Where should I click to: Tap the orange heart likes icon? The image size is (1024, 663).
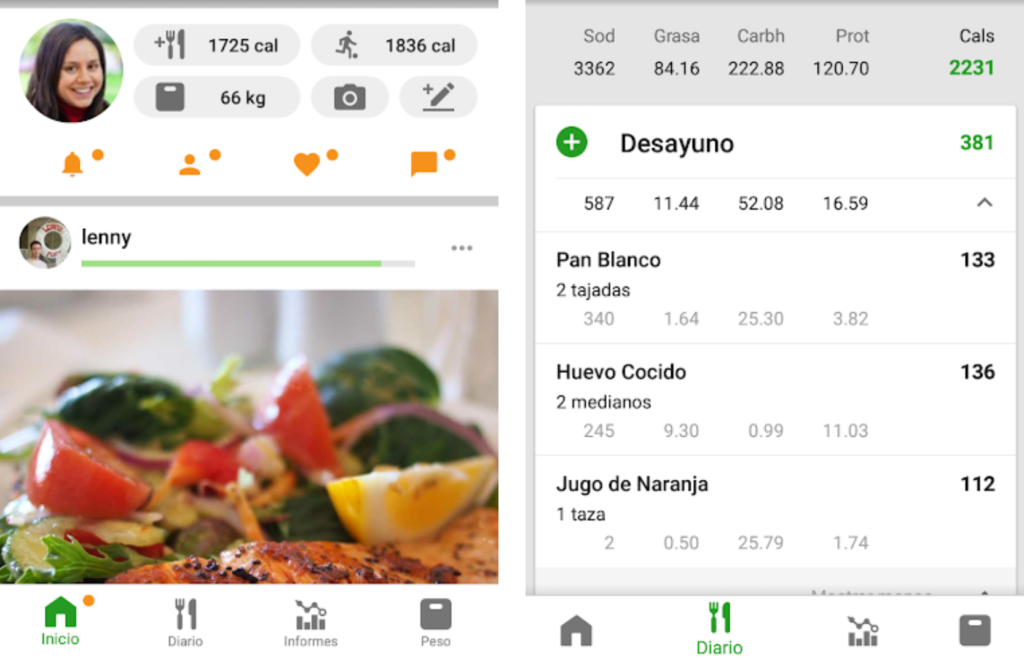[306, 164]
